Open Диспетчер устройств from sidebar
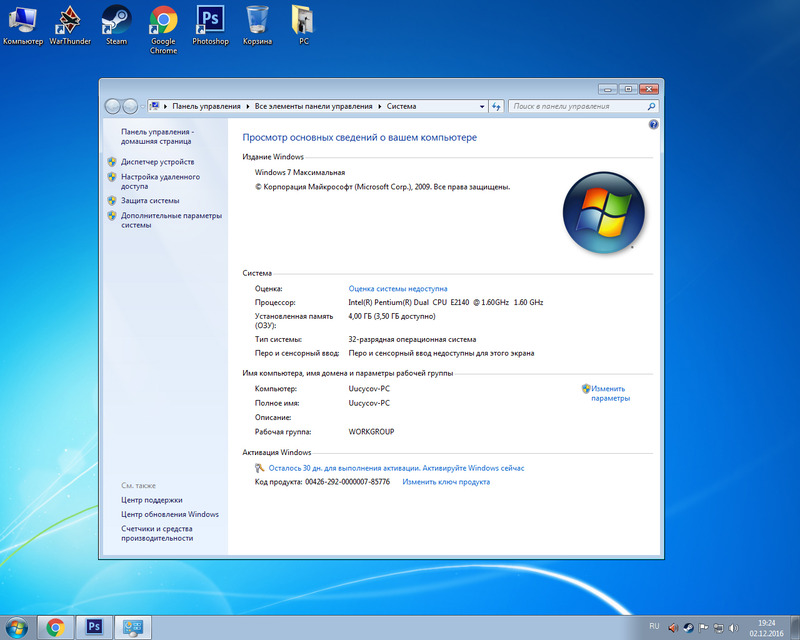Viewport: 800px width, 640px height. (157, 162)
